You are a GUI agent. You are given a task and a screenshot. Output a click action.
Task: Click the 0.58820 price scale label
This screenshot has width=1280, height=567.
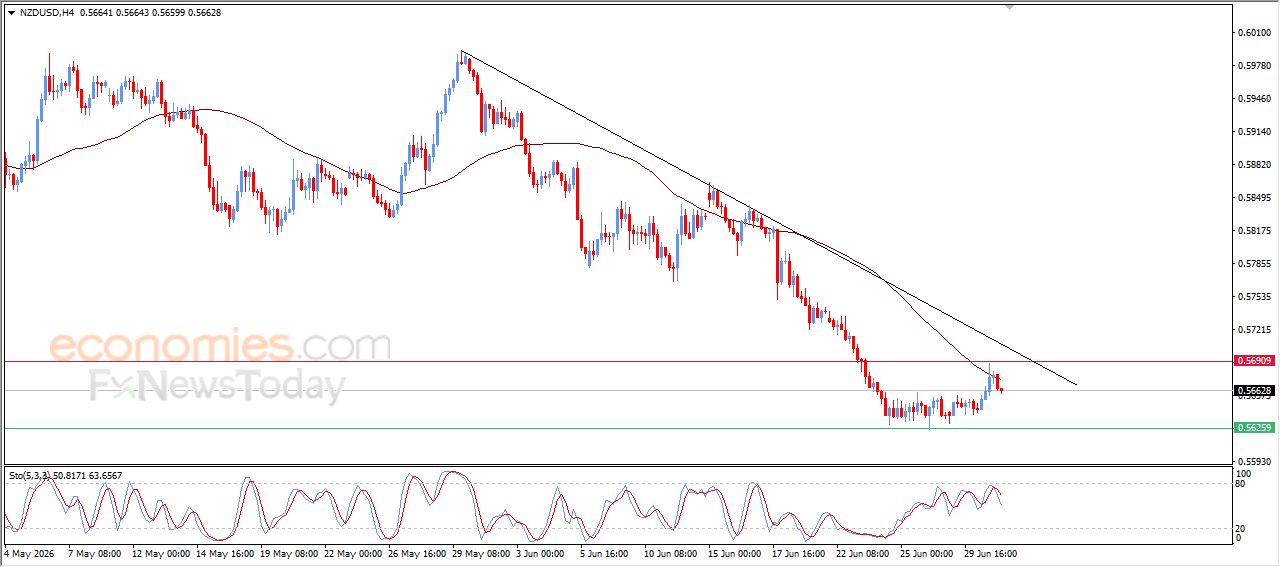(x=1254, y=165)
